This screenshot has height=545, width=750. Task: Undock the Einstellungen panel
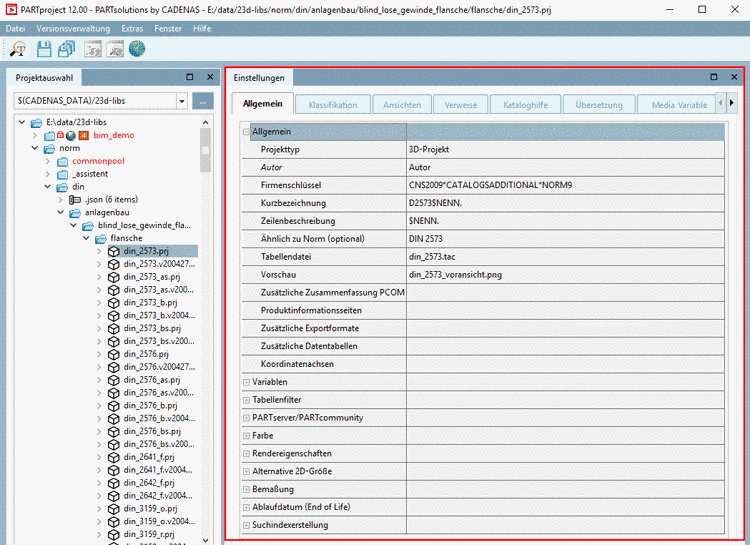pyautogui.click(x=714, y=77)
